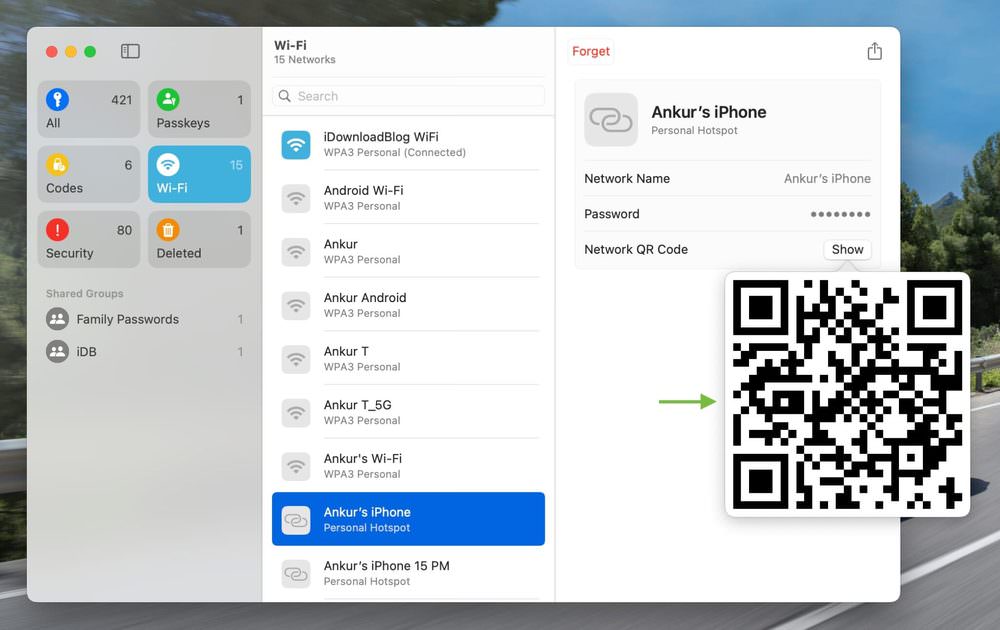Click the share icon at top right

874,51
